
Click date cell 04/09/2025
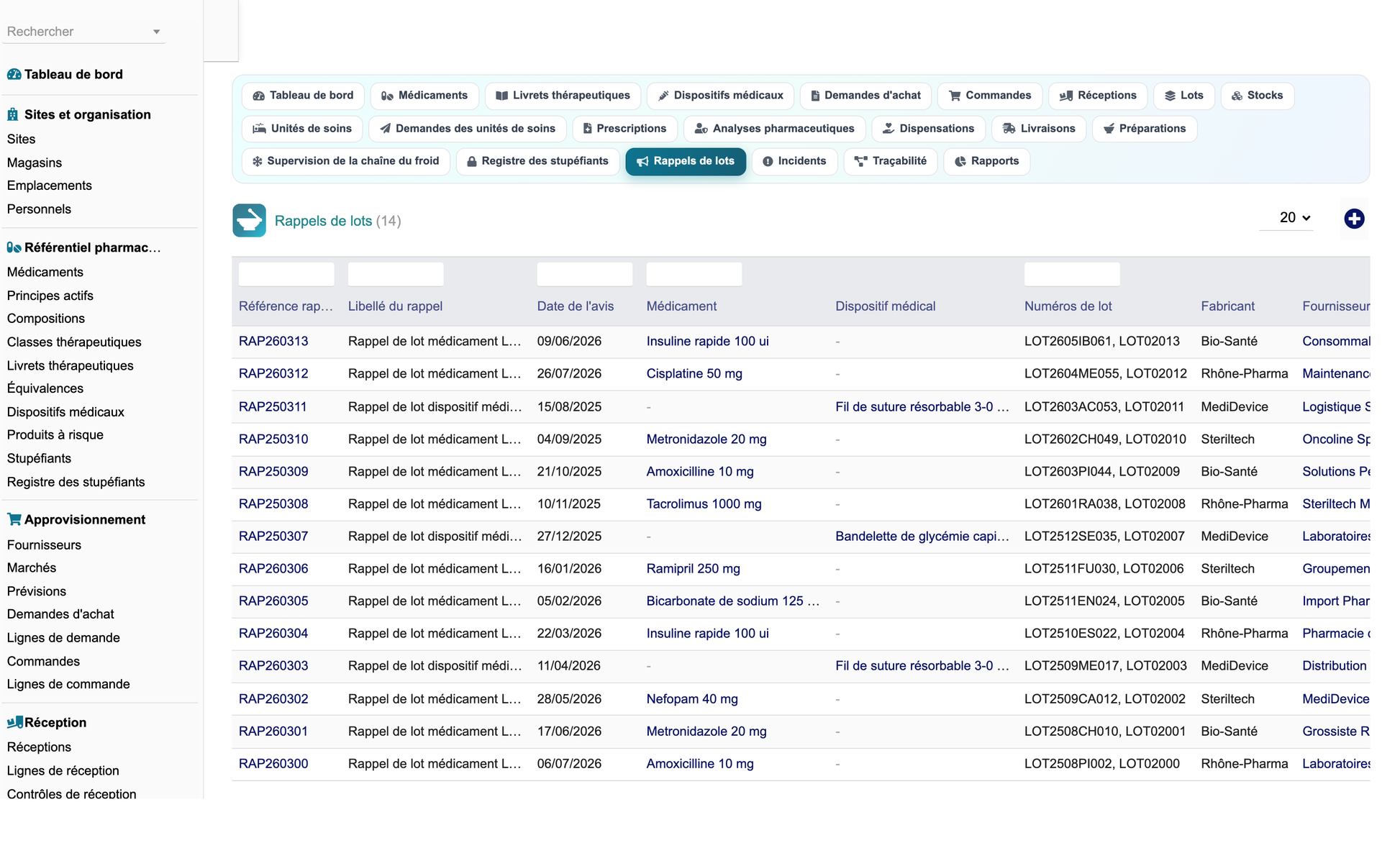coord(569,439)
